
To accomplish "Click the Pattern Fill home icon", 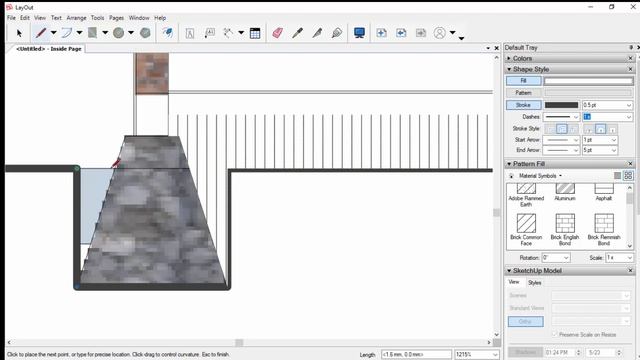I will (511, 176).
